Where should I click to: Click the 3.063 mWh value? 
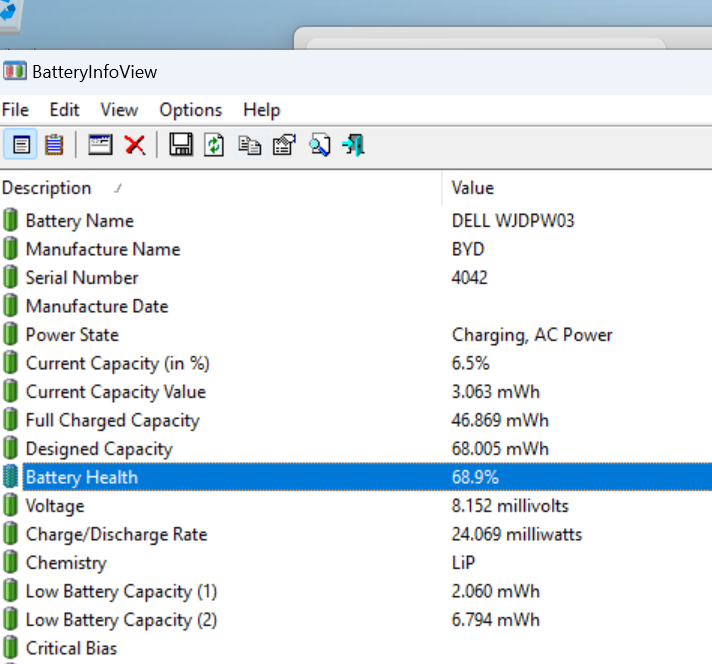coord(495,392)
